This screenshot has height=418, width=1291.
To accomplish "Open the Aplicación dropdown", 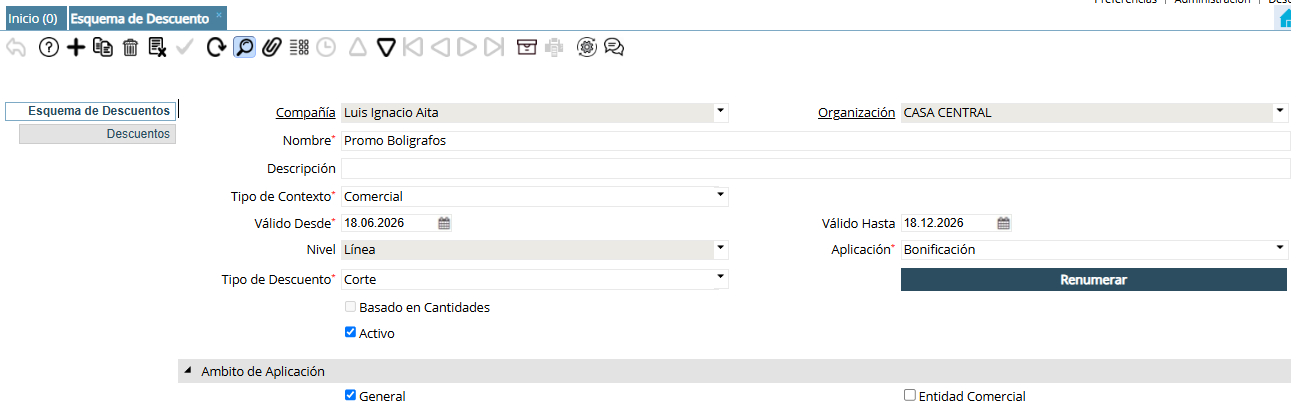I will click(1279, 249).
